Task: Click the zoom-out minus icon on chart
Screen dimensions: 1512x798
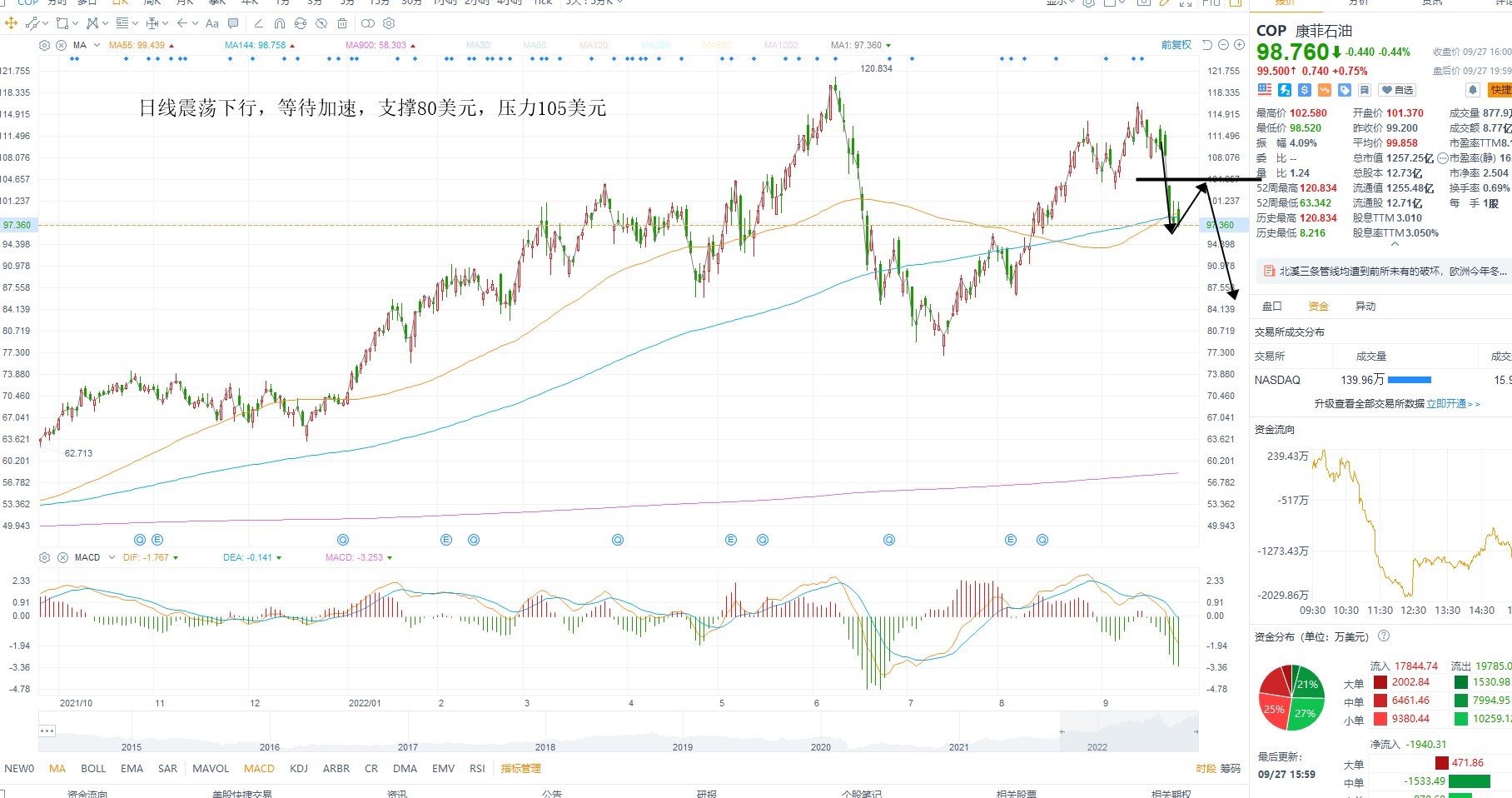Action: click(1224, 45)
